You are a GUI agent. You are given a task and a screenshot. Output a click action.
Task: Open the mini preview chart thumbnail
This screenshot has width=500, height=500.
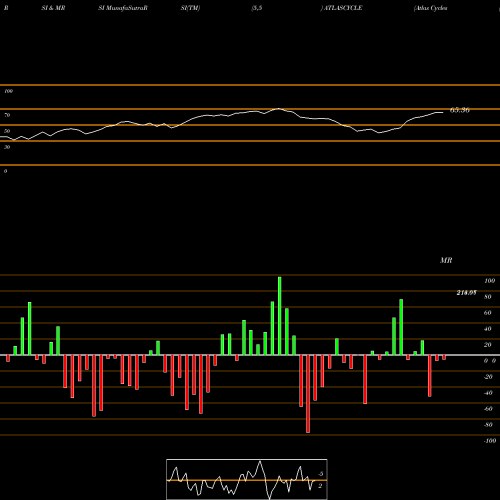click(x=247, y=479)
